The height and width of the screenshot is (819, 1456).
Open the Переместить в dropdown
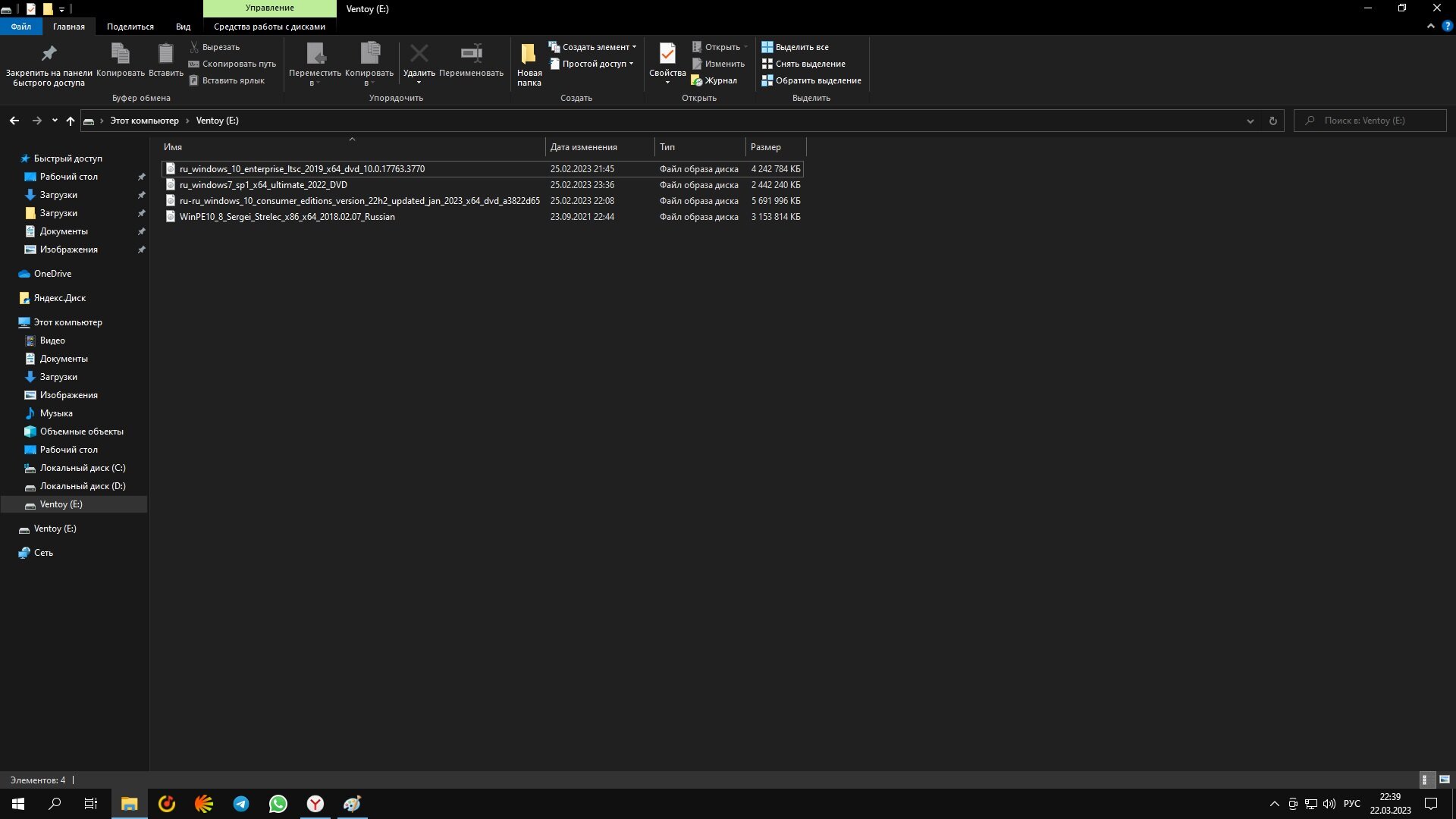pyautogui.click(x=315, y=64)
